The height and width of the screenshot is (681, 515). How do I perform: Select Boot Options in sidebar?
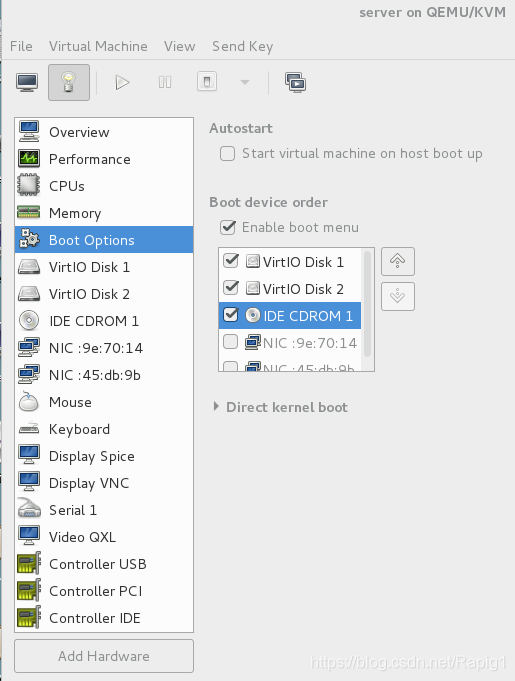pos(104,240)
